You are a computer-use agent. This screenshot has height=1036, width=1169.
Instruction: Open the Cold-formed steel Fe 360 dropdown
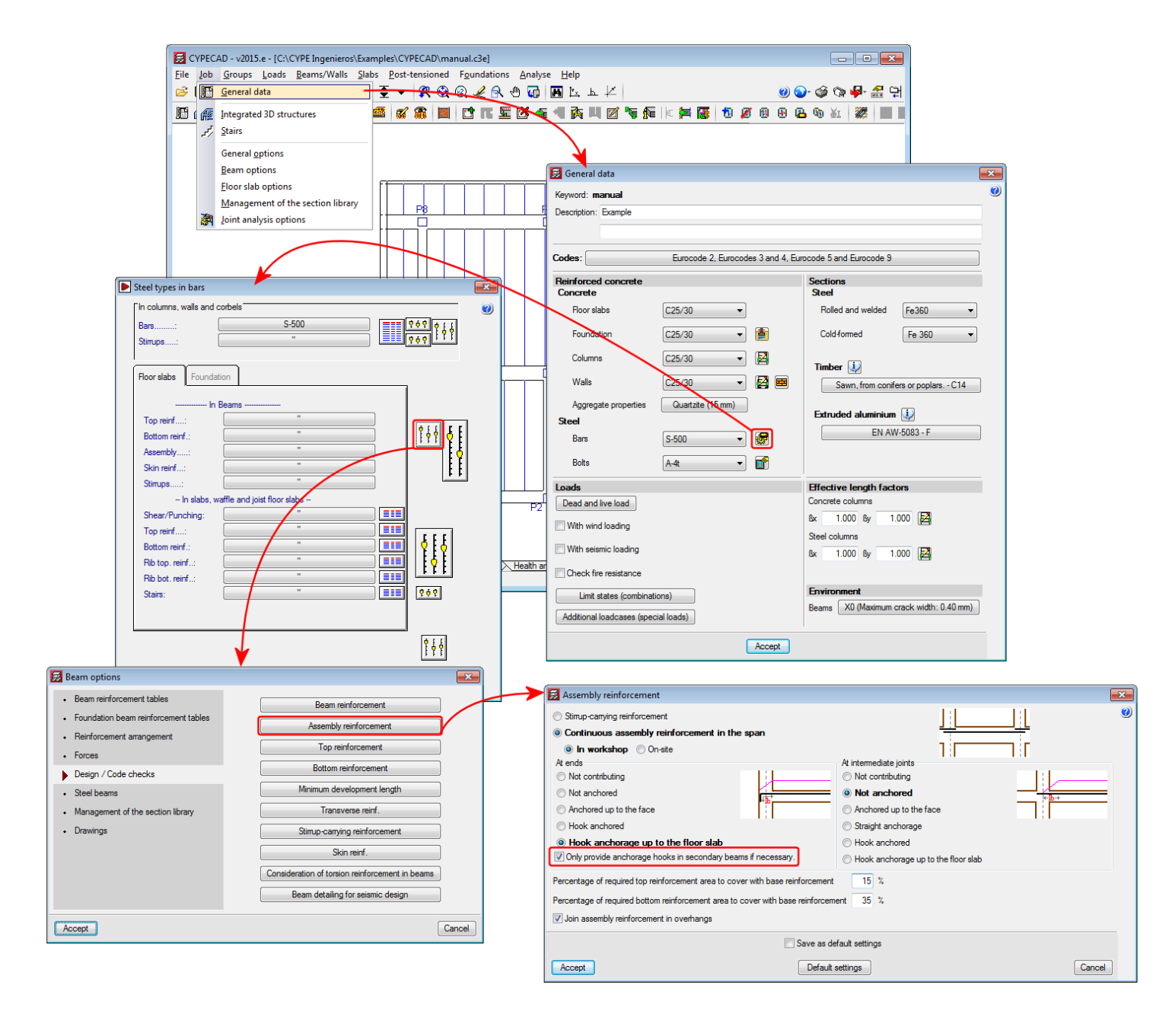click(x=970, y=333)
